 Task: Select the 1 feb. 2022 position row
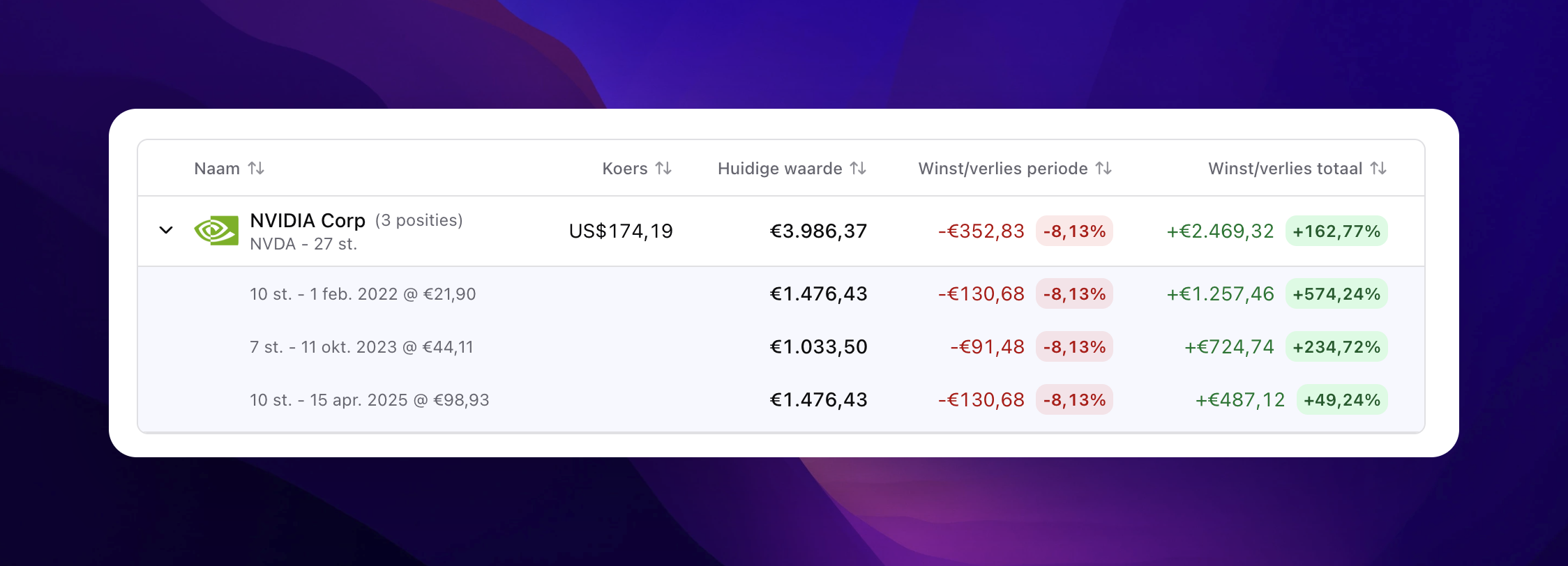363,294
